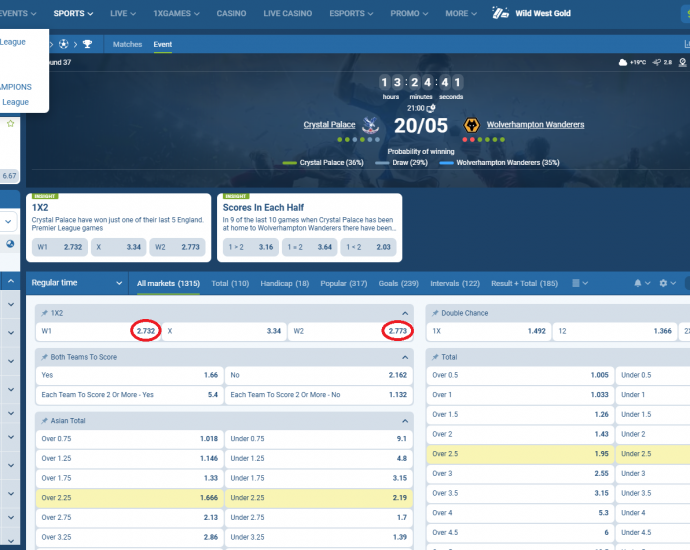Viewport: 690px width, 550px height.
Task: Expand the SPORTS menu dropdown
Action: point(73,14)
